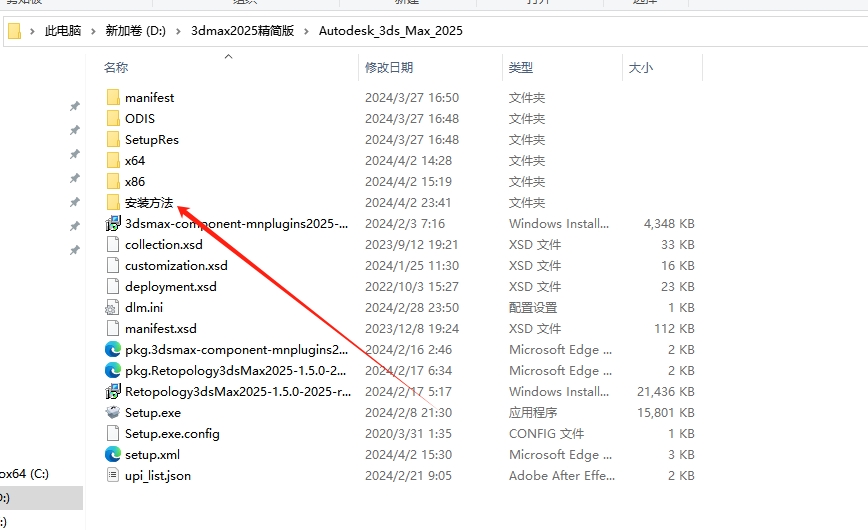This screenshot has height=530, width=868.
Task: Select the manifest.xsd file name
Action: (x=161, y=329)
